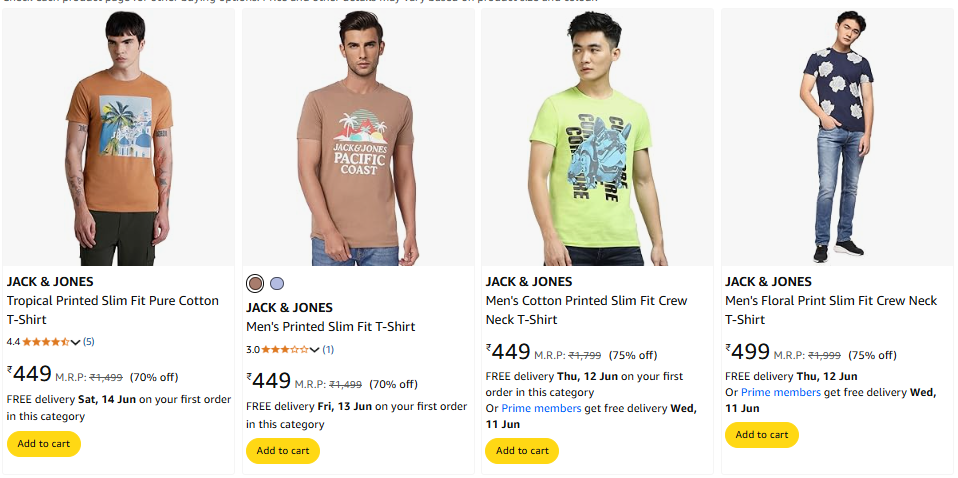Image resolution: width=958 pixels, height=478 pixels.
Task: Open the (5) reviews count link
Action: click(x=88, y=342)
